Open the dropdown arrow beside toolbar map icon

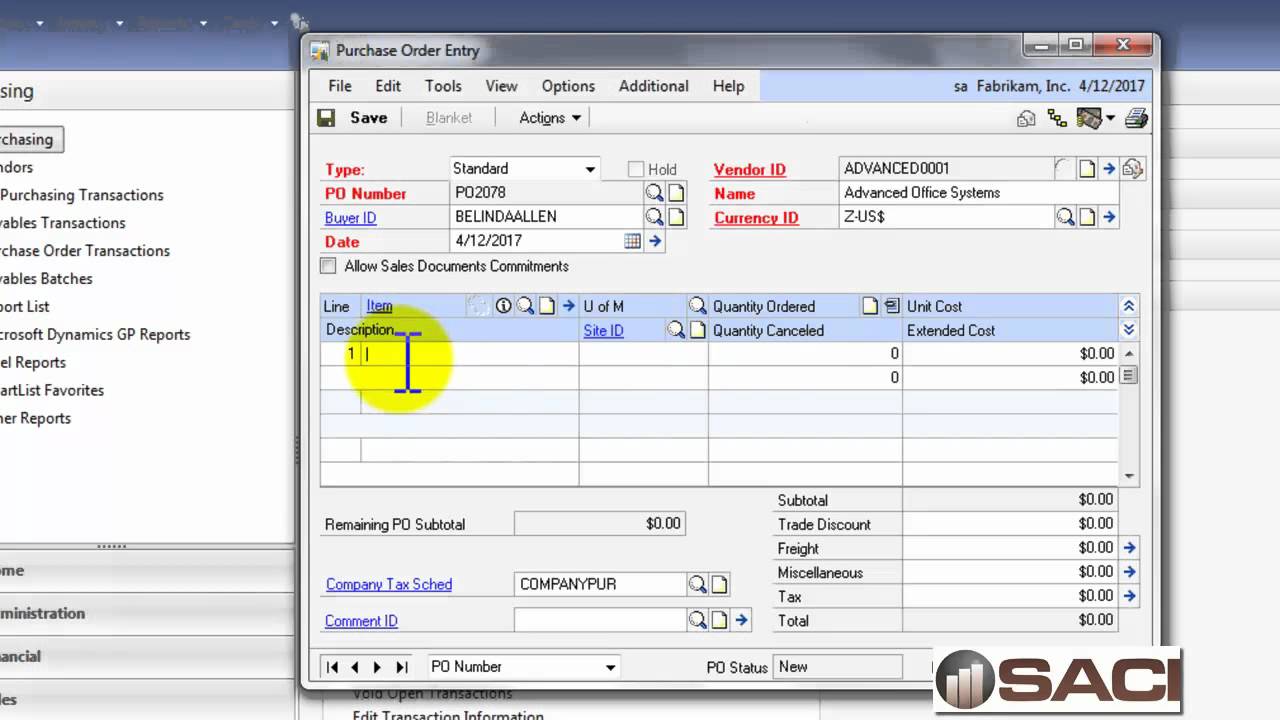click(x=1111, y=119)
